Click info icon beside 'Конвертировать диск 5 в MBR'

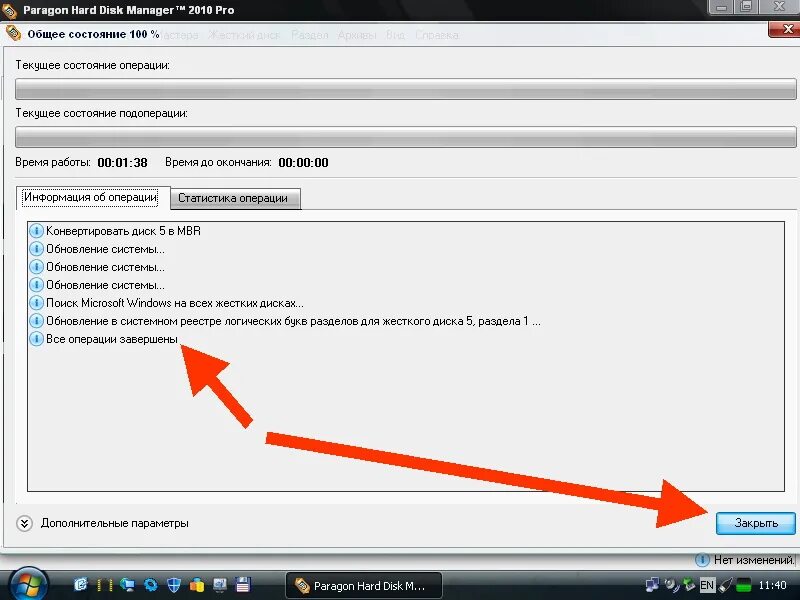pos(36,231)
